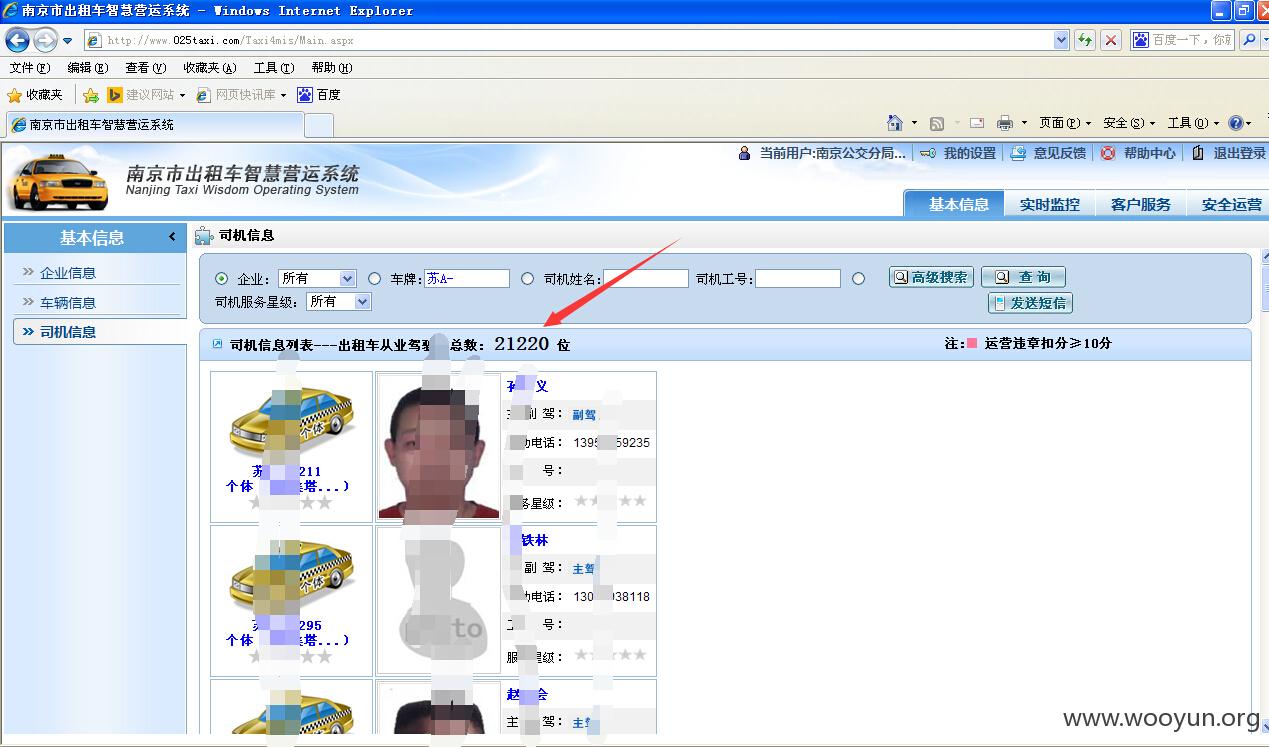Switch to the 实时监控 tab
The image size is (1269, 747).
pyautogui.click(x=1049, y=204)
